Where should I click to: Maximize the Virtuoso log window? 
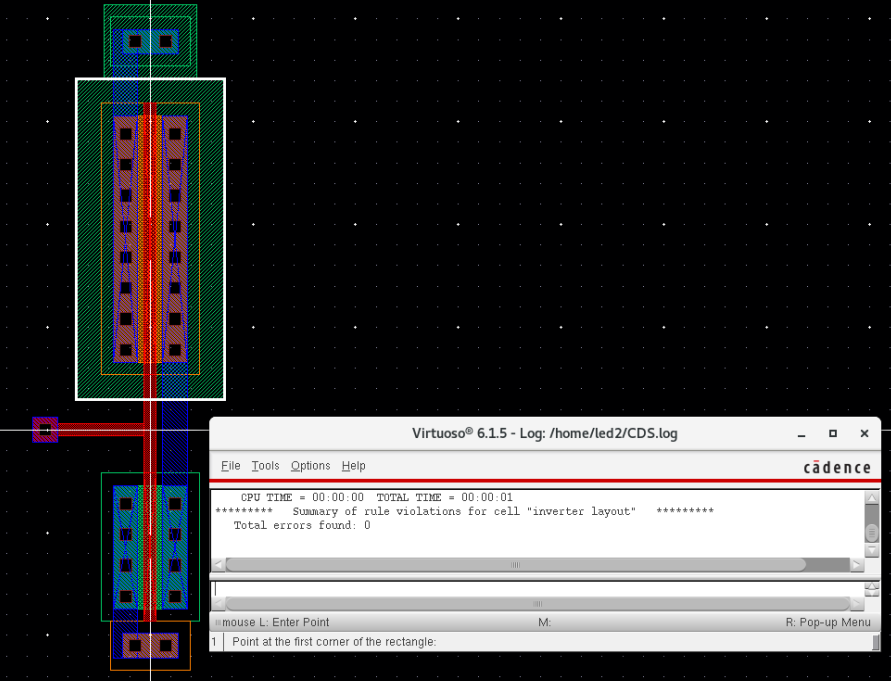[833, 434]
